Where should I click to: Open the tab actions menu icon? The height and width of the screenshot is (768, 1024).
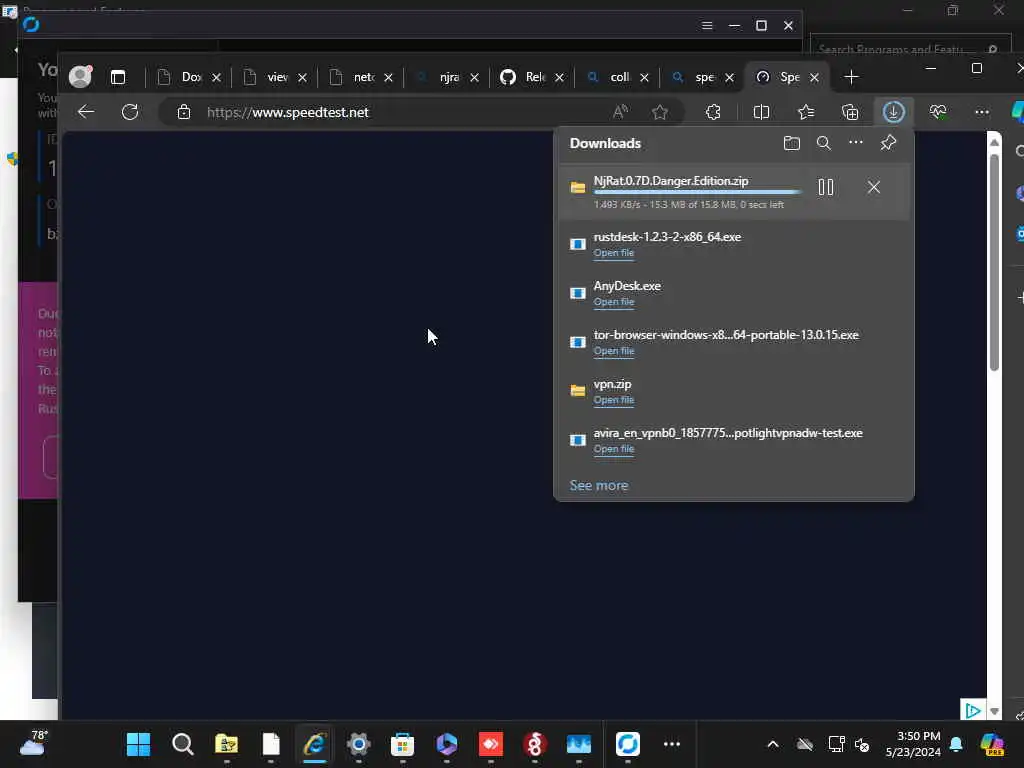pyautogui.click(x=118, y=77)
